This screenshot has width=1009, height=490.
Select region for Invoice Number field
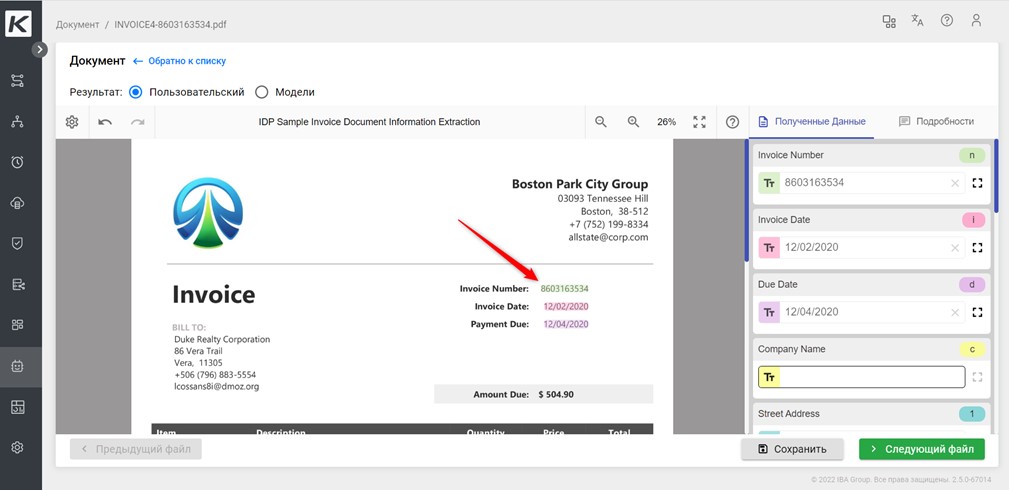977,183
